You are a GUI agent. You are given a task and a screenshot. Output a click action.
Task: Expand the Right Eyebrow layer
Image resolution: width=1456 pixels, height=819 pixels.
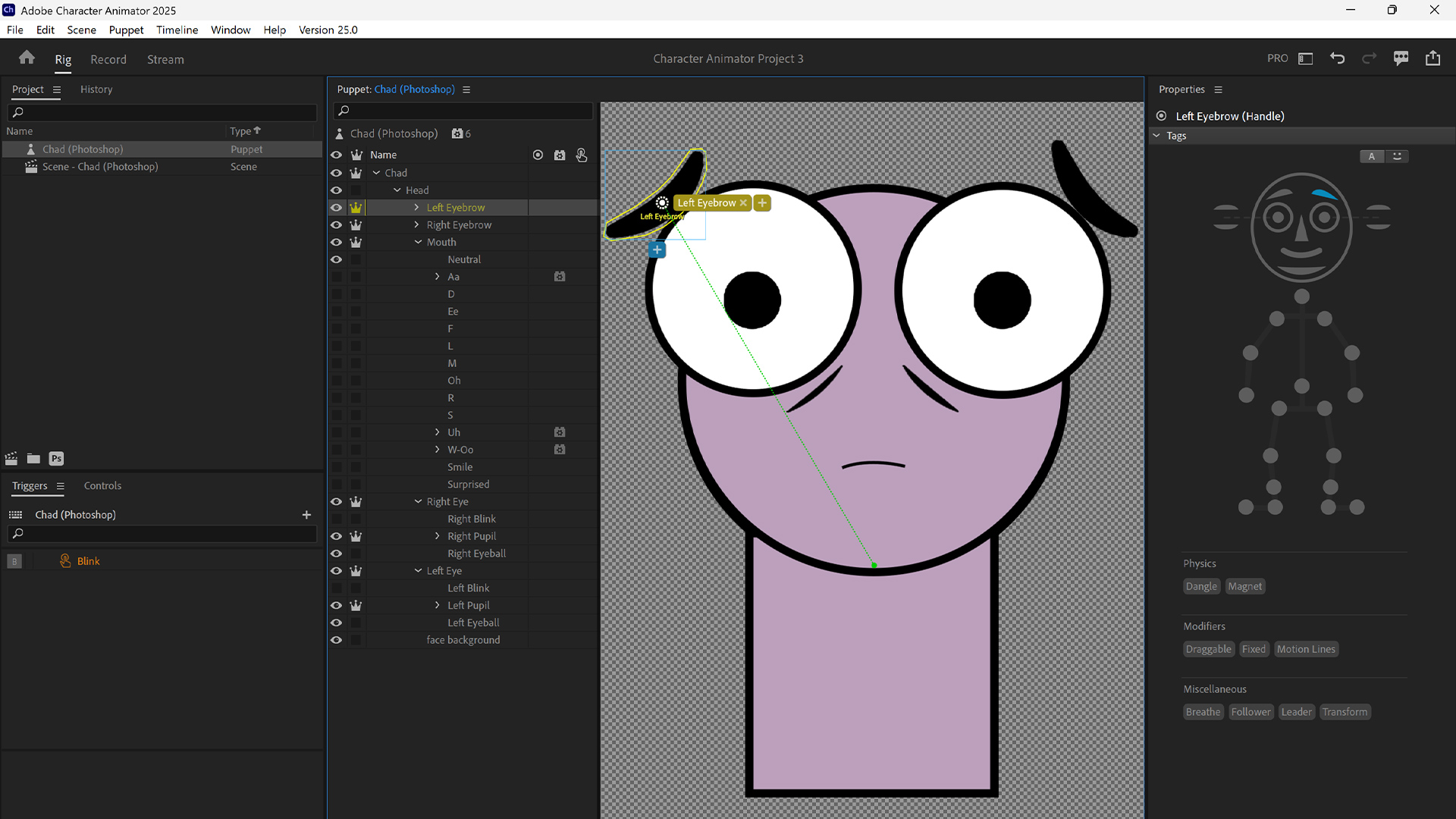pyautogui.click(x=416, y=224)
